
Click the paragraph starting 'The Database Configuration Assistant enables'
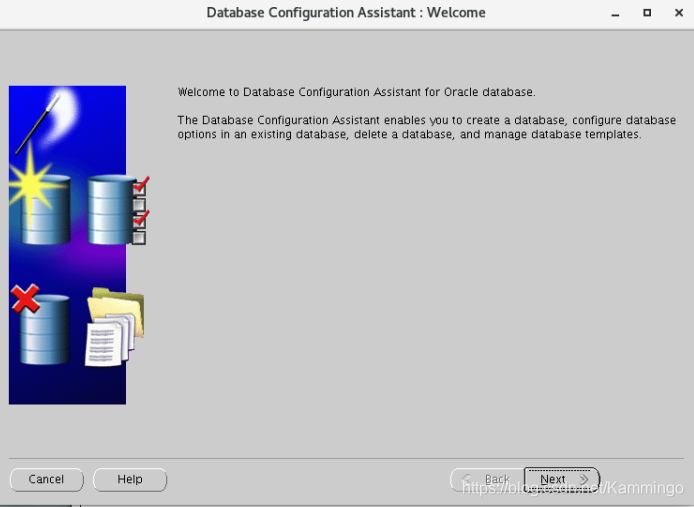coord(427,127)
